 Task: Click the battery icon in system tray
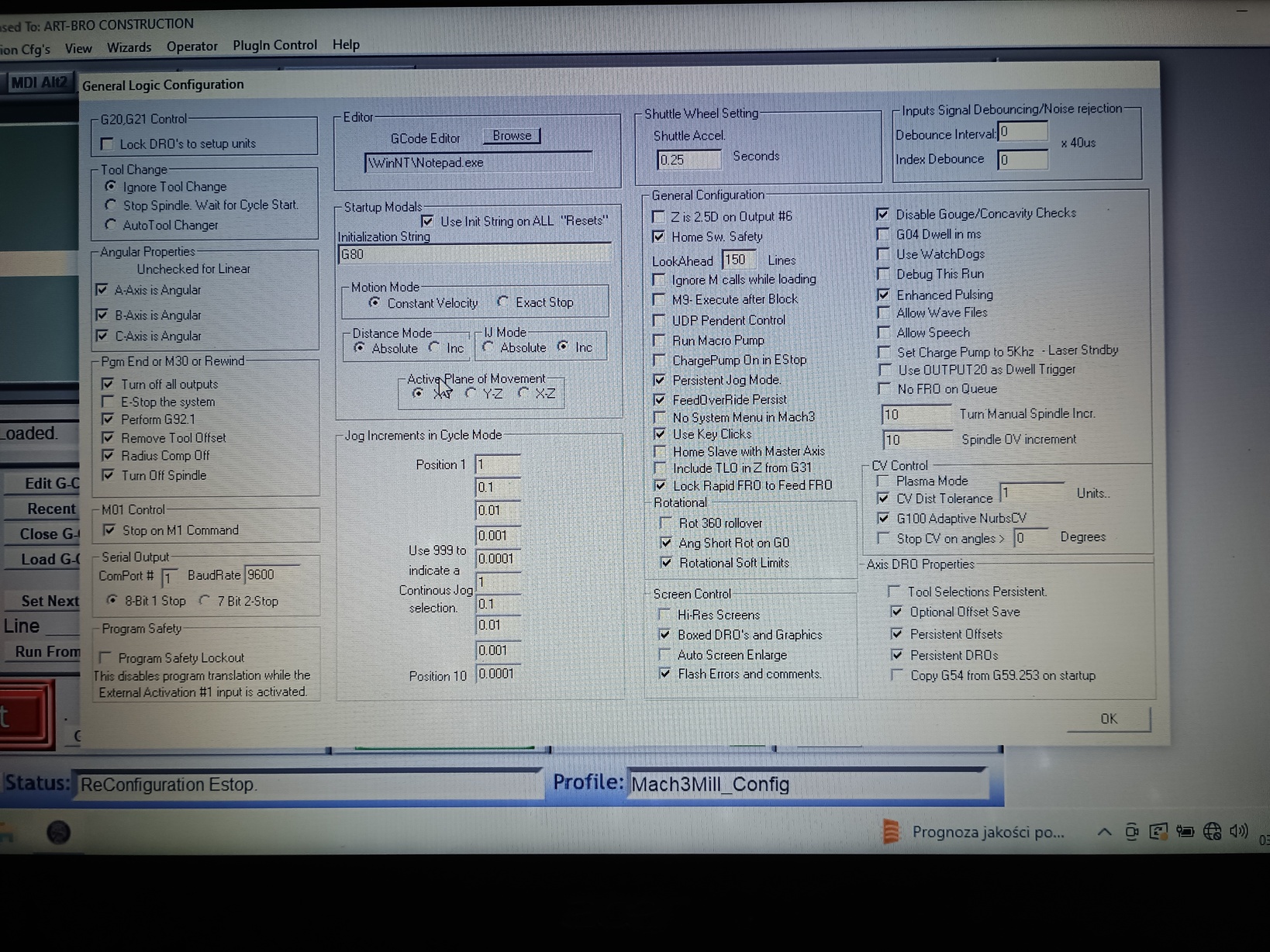[x=1185, y=832]
